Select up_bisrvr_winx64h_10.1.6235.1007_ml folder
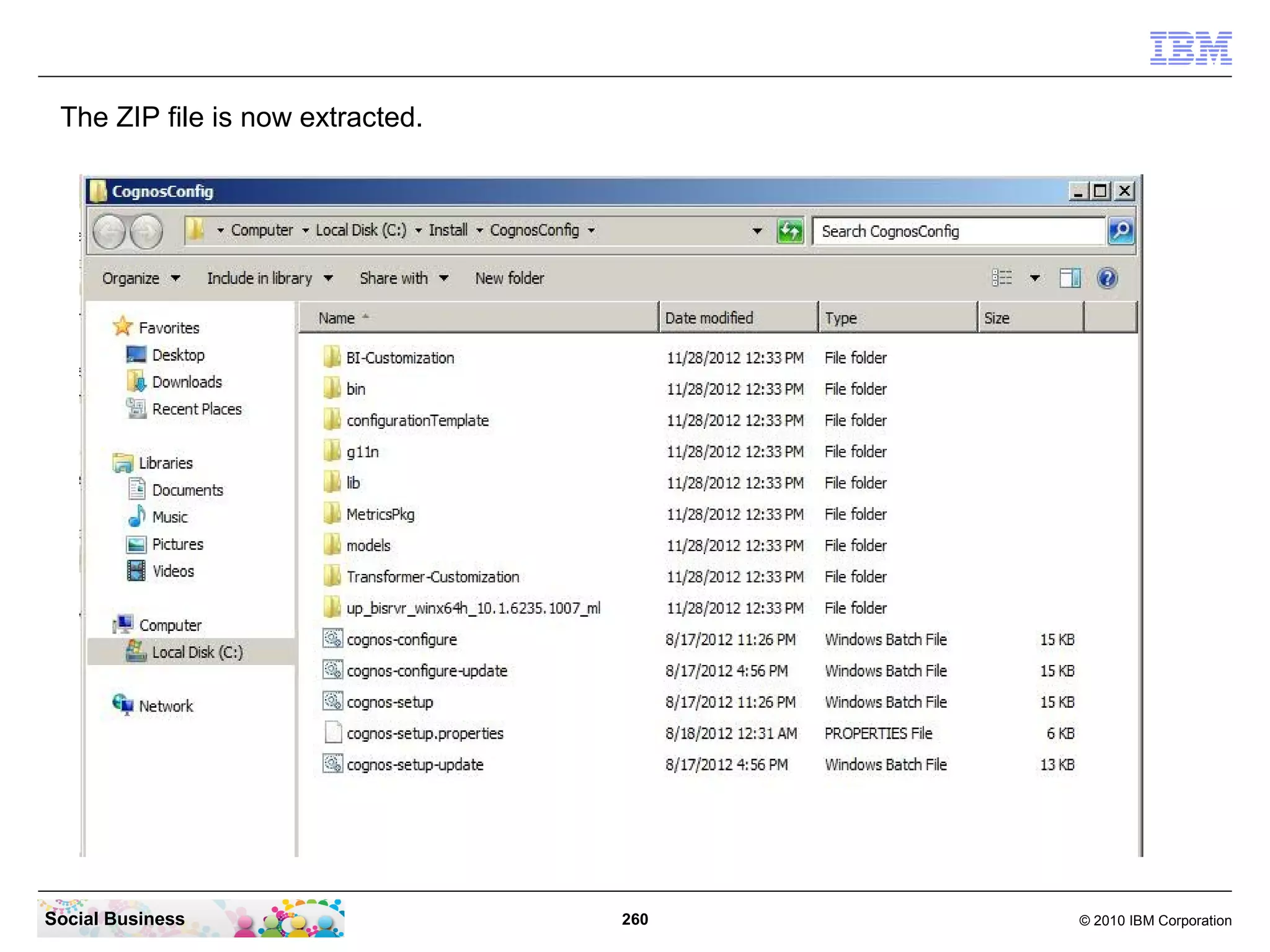Screen dimensions: 1270x952 pos(473,608)
